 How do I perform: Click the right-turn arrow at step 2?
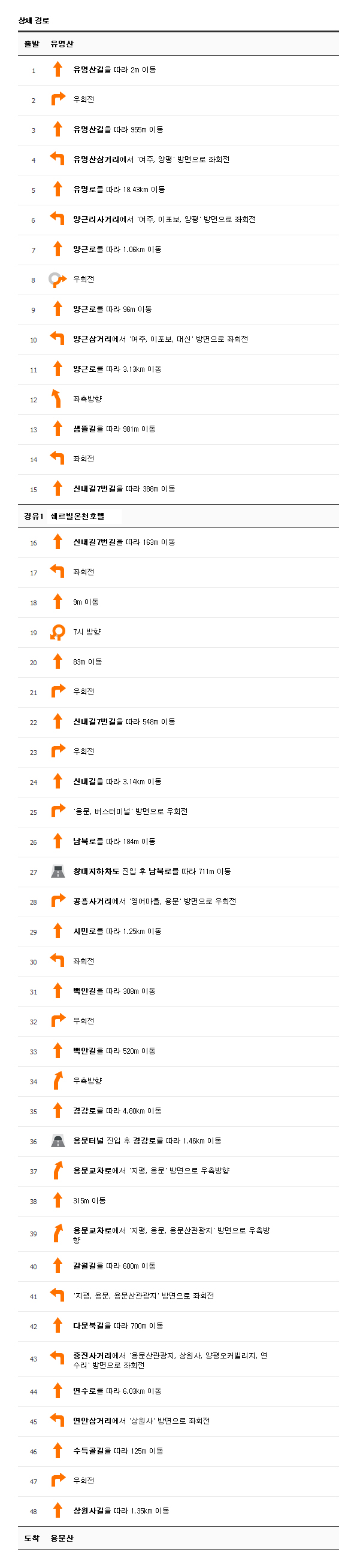click(58, 99)
